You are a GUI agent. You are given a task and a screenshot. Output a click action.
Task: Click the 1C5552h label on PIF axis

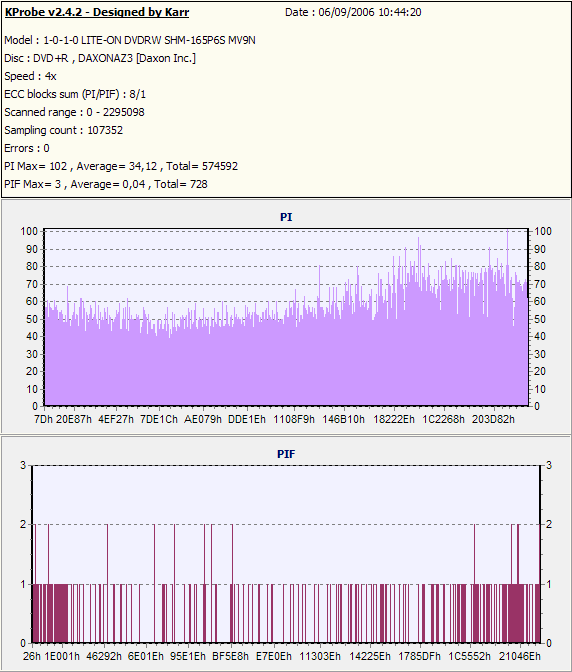point(469,656)
